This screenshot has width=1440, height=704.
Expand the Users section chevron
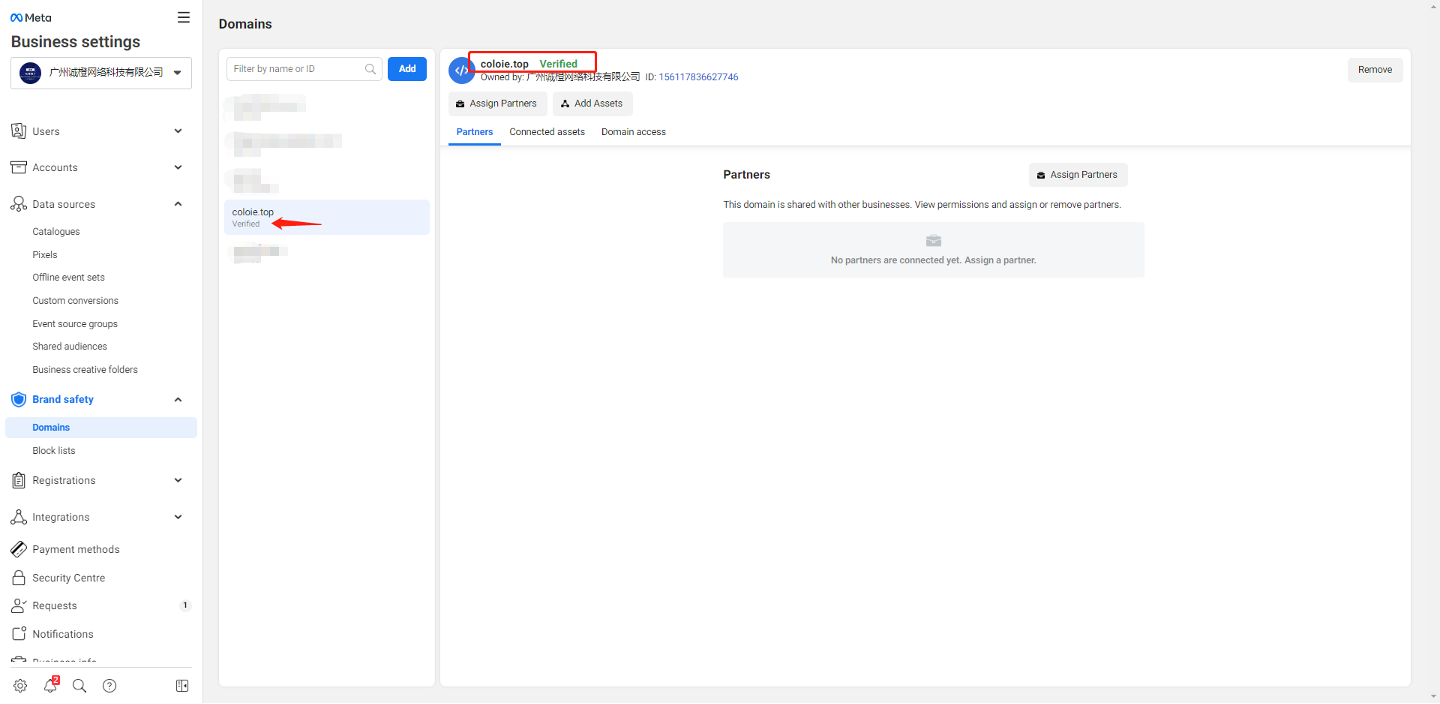coord(178,131)
